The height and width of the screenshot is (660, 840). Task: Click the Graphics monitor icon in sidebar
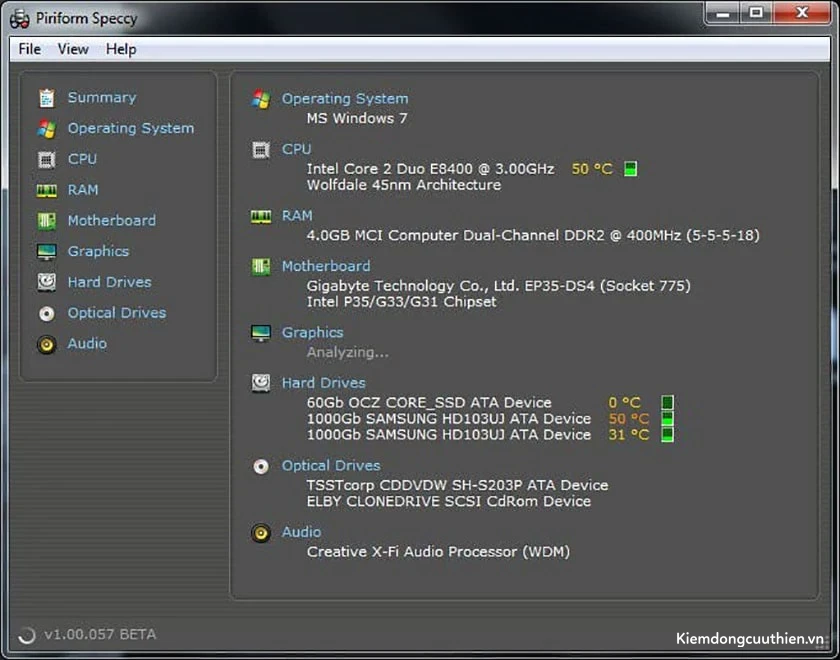pos(47,252)
